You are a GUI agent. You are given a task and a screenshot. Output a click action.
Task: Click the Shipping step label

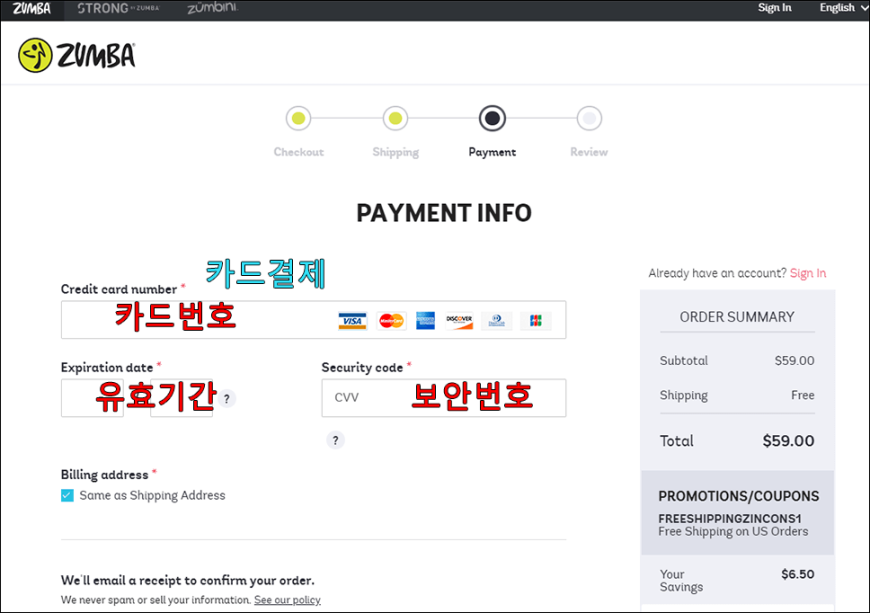click(x=396, y=152)
